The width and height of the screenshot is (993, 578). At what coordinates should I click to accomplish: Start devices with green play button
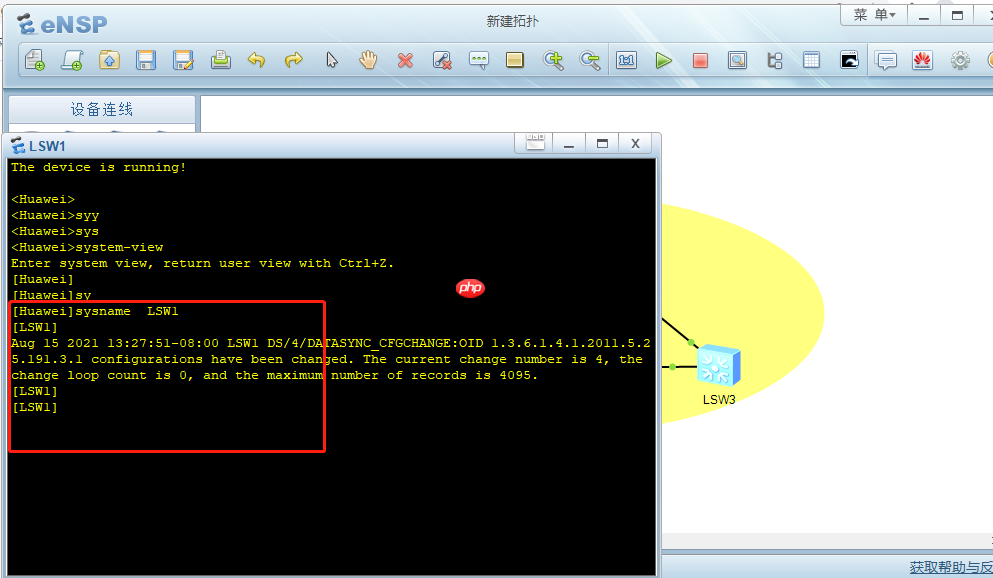pyautogui.click(x=664, y=60)
